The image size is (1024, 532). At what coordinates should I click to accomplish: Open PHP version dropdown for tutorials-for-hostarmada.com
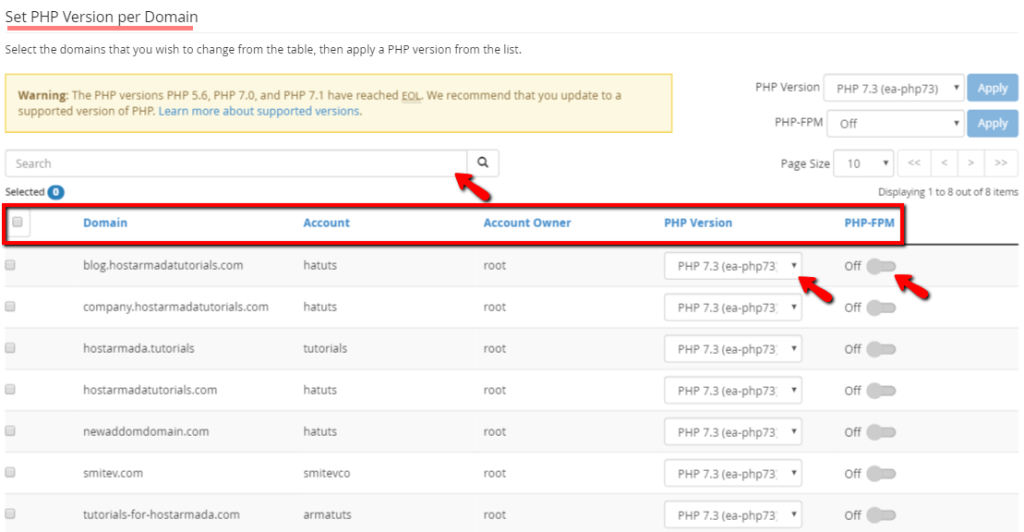pos(733,515)
